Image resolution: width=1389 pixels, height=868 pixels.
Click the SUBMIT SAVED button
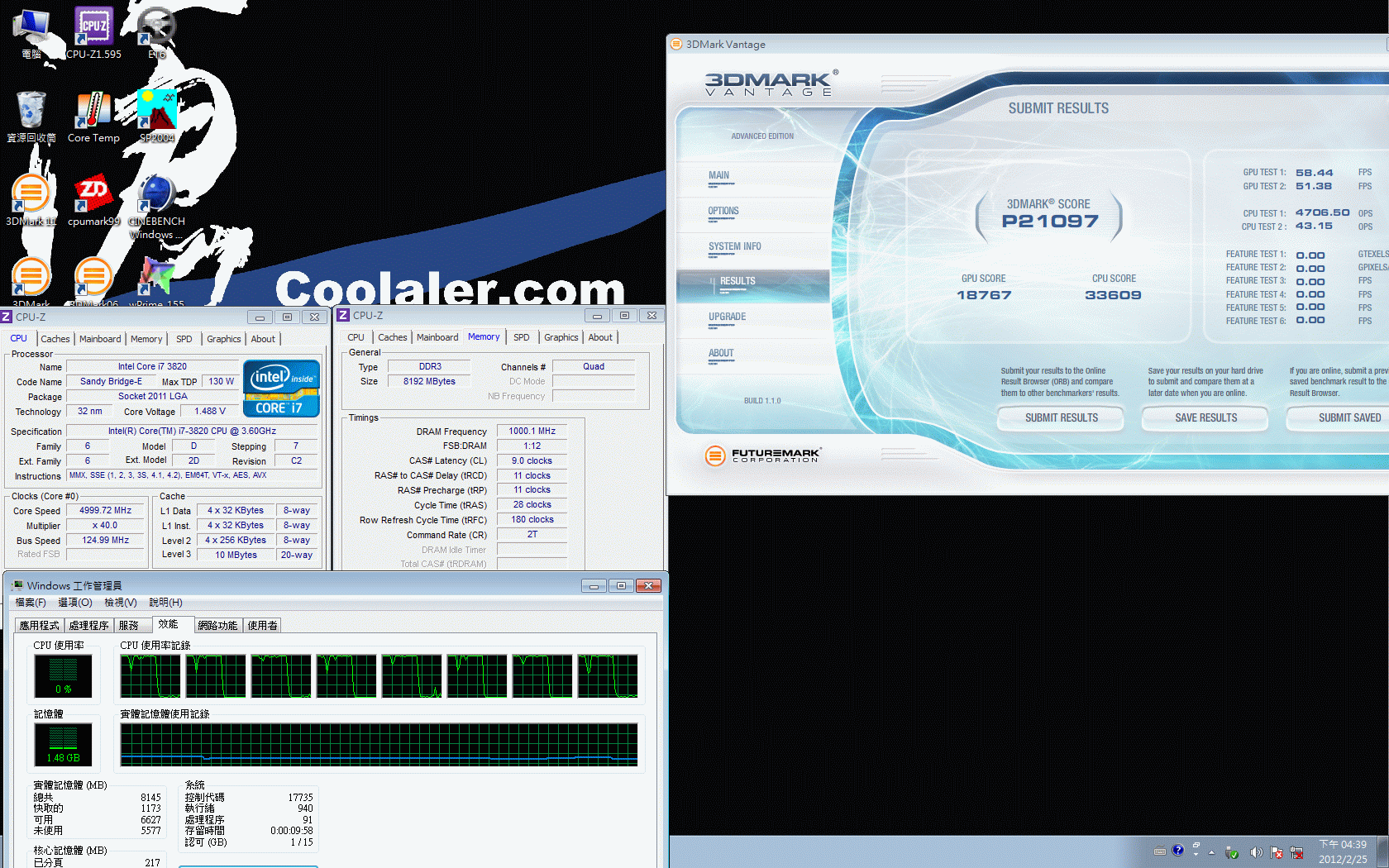click(x=1339, y=418)
